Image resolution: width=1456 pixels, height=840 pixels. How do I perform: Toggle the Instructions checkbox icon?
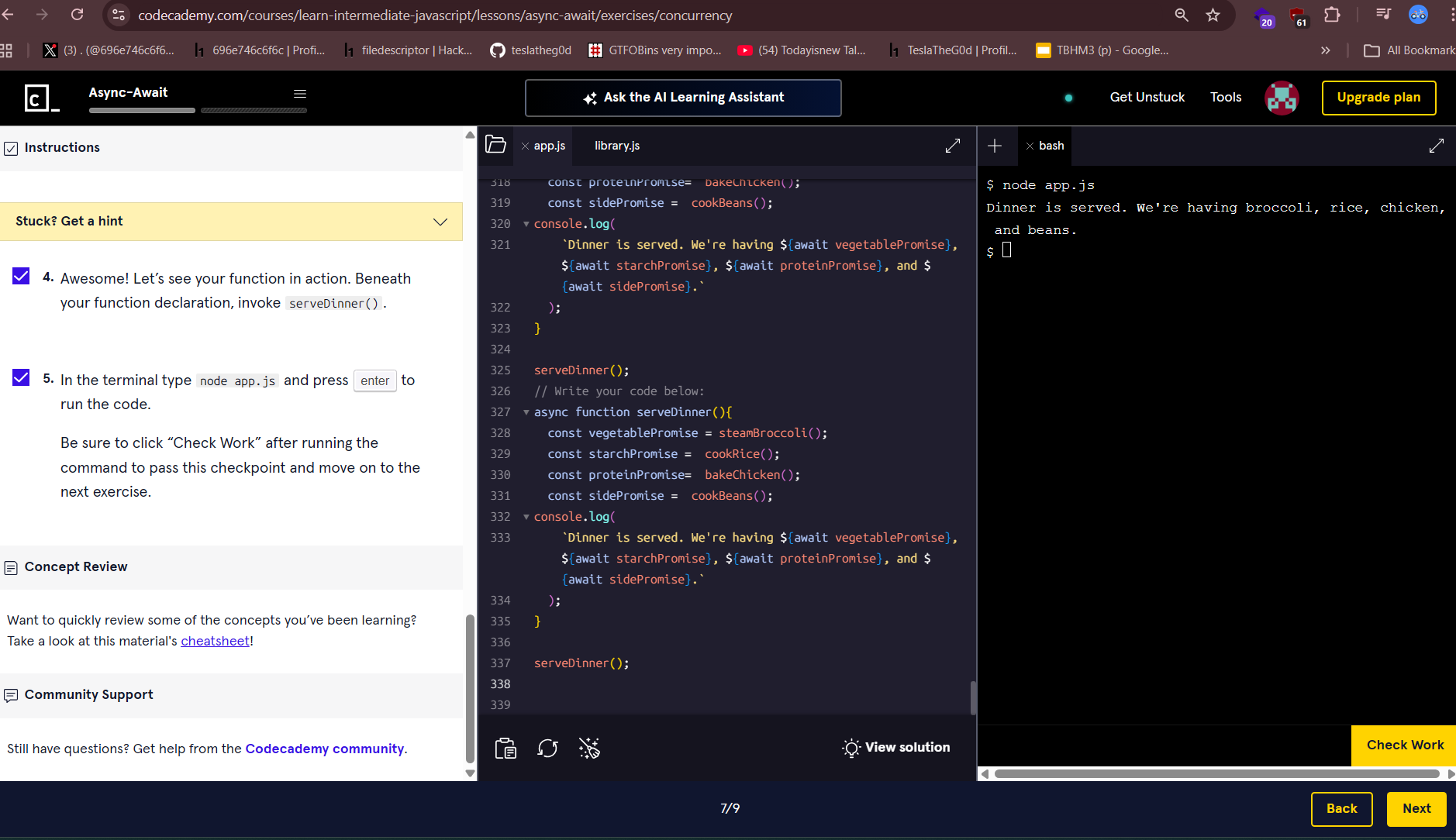pyautogui.click(x=11, y=148)
